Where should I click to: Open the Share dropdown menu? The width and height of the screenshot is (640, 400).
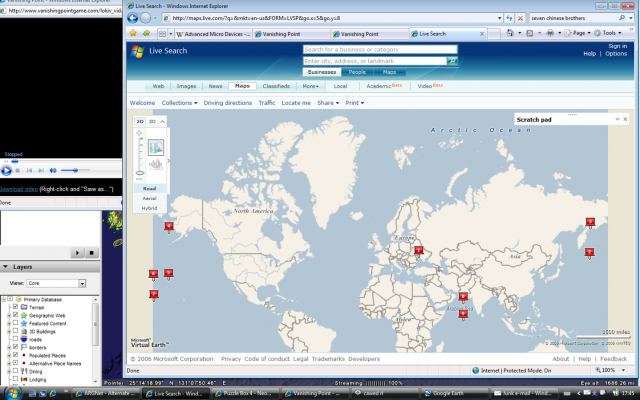[x=328, y=103]
